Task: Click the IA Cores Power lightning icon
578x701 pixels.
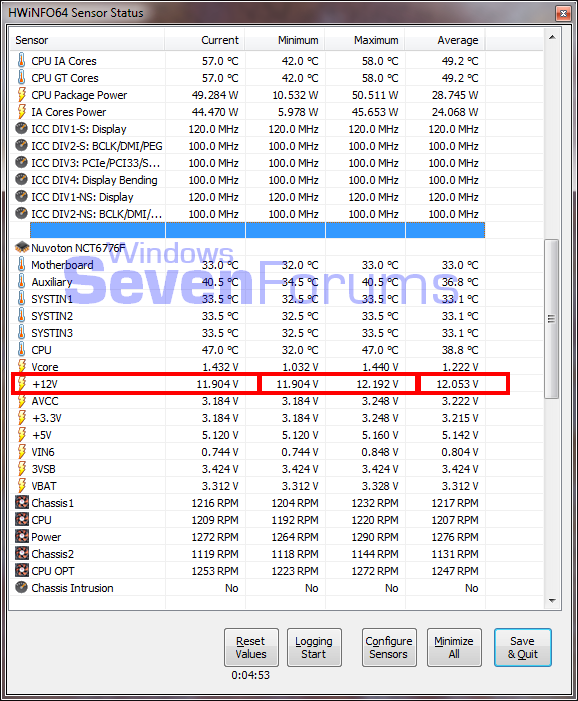Action: (21, 111)
